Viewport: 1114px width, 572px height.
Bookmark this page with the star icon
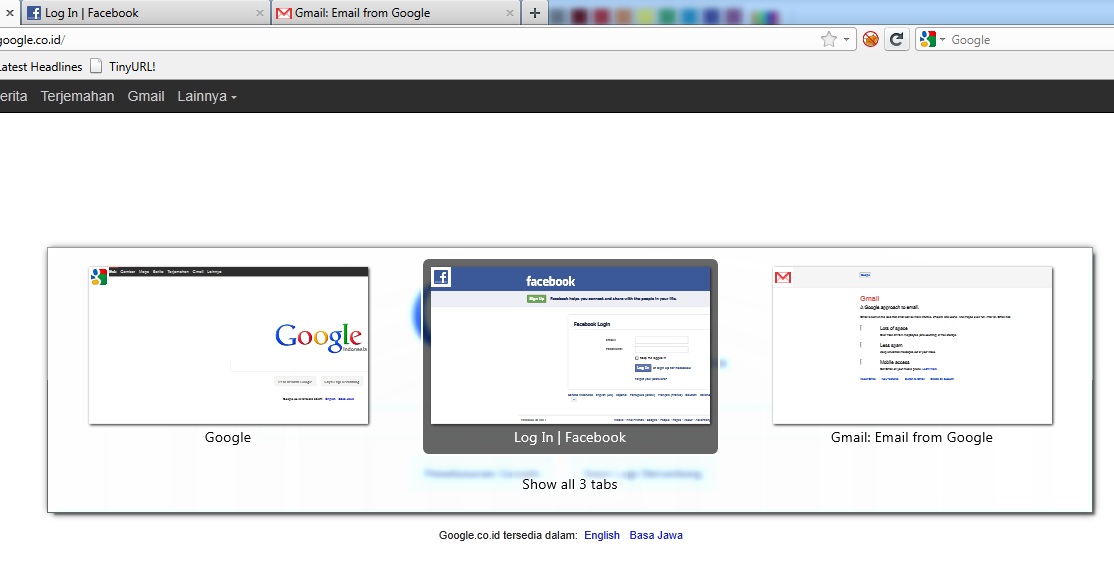[828, 40]
